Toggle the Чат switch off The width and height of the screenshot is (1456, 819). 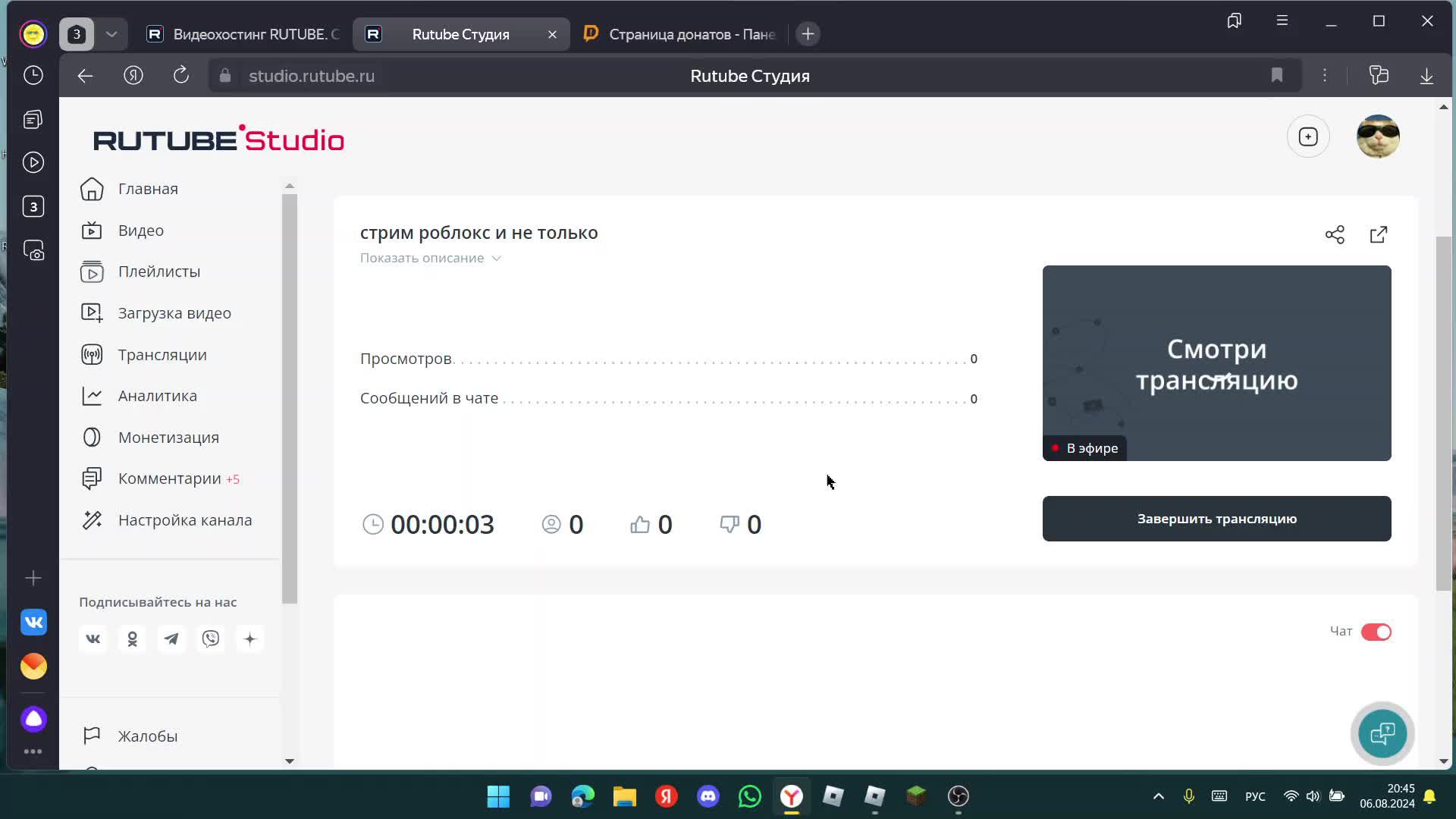pyautogui.click(x=1376, y=632)
